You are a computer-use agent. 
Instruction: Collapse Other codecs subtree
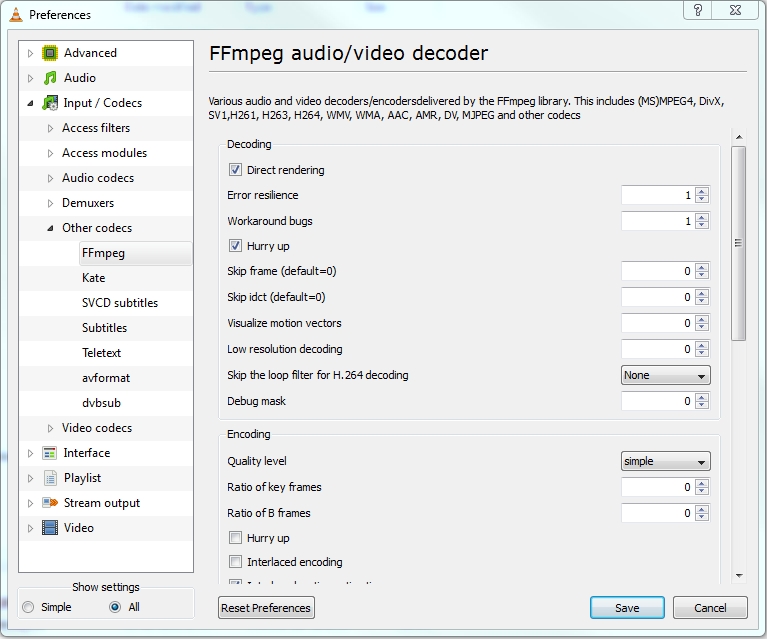point(50,228)
